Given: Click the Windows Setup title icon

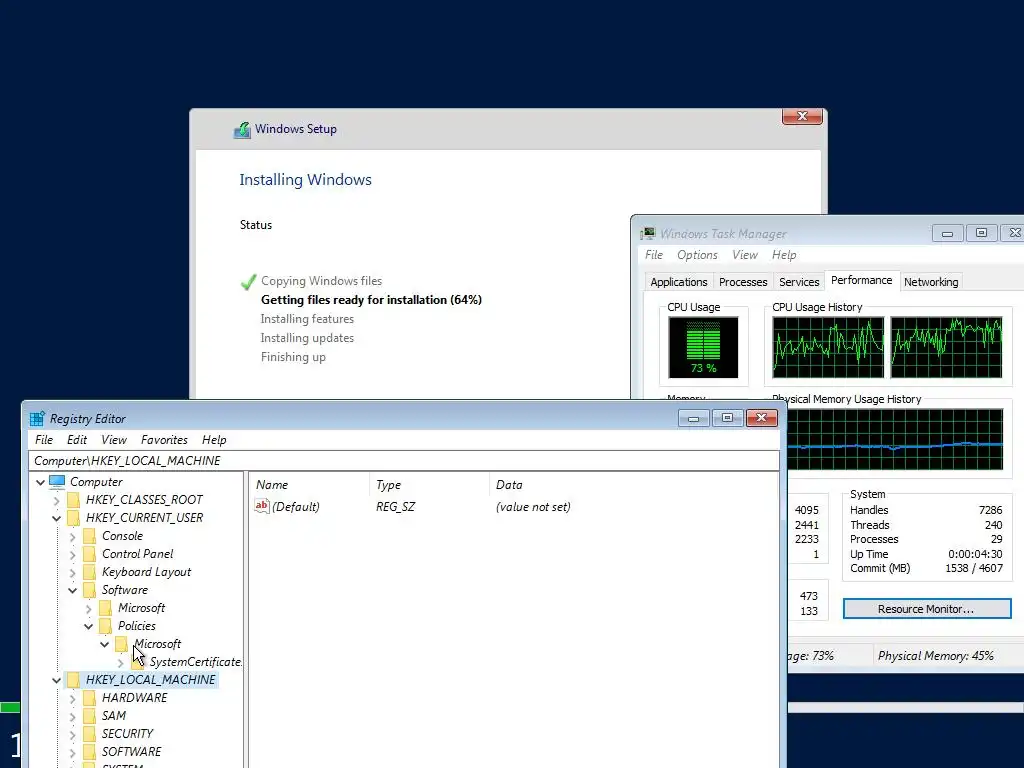Looking at the screenshot, I should [242, 129].
